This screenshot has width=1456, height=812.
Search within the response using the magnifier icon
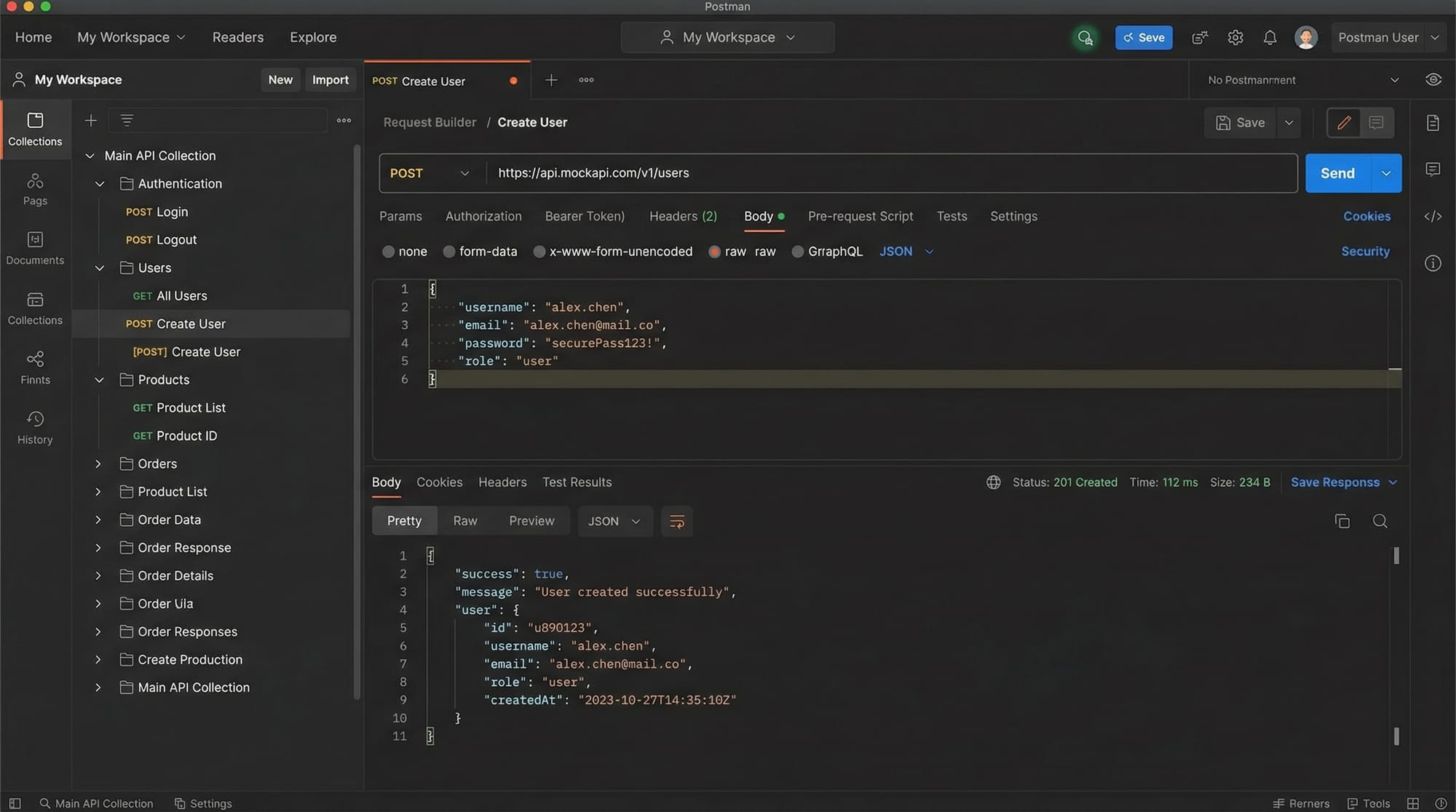[x=1380, y=521]
